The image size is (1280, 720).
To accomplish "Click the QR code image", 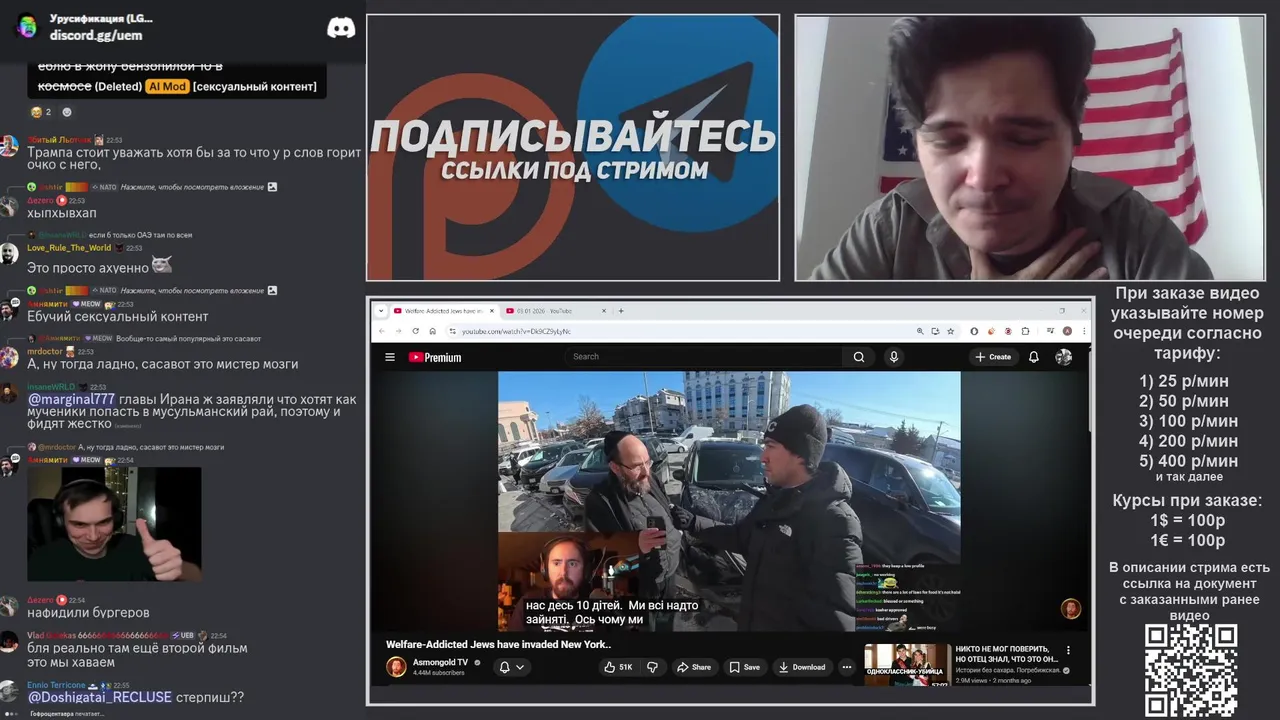I will coord(1191,670).
